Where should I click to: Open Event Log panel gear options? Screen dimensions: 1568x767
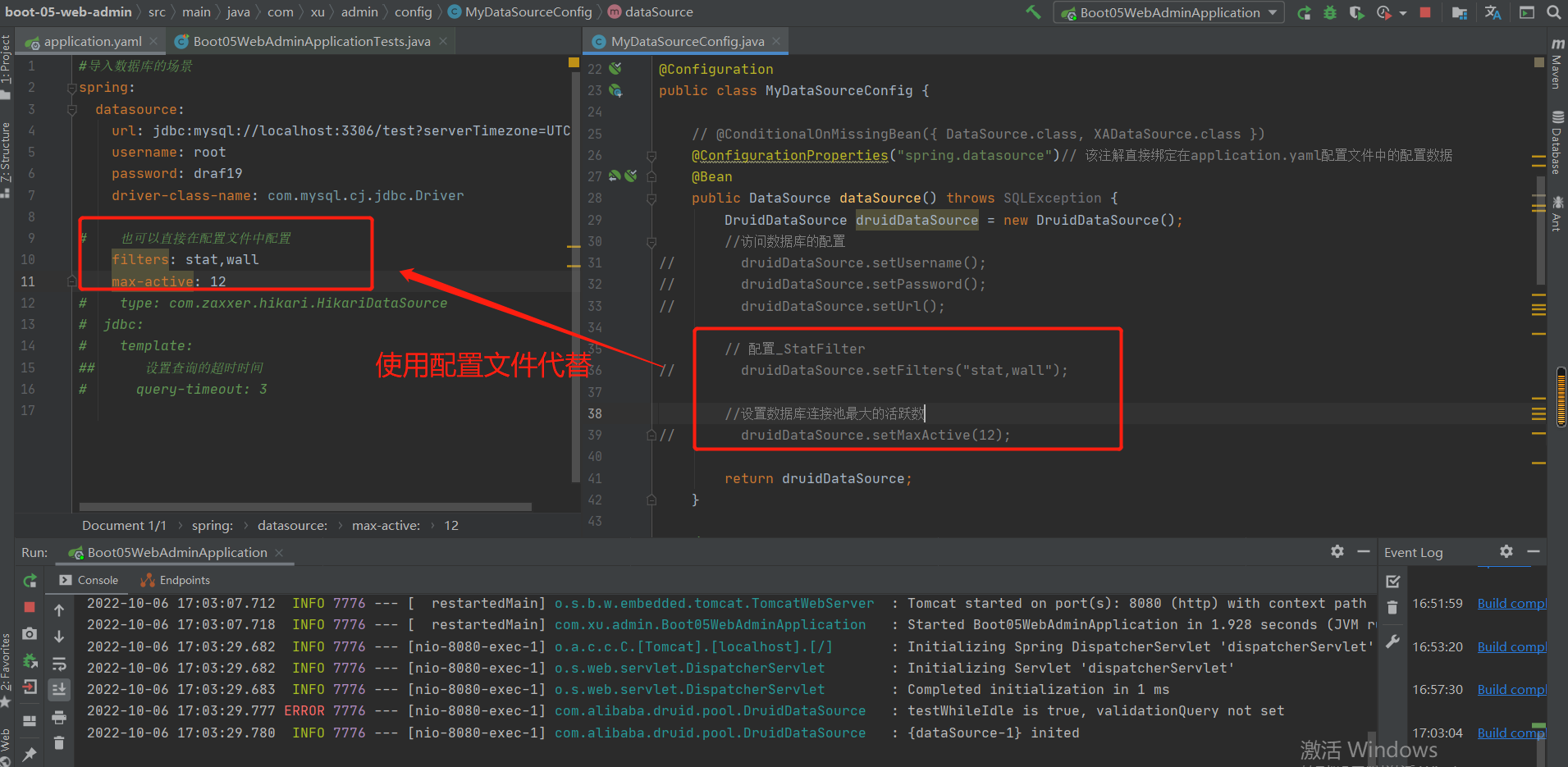click(x=1506, y=552)
